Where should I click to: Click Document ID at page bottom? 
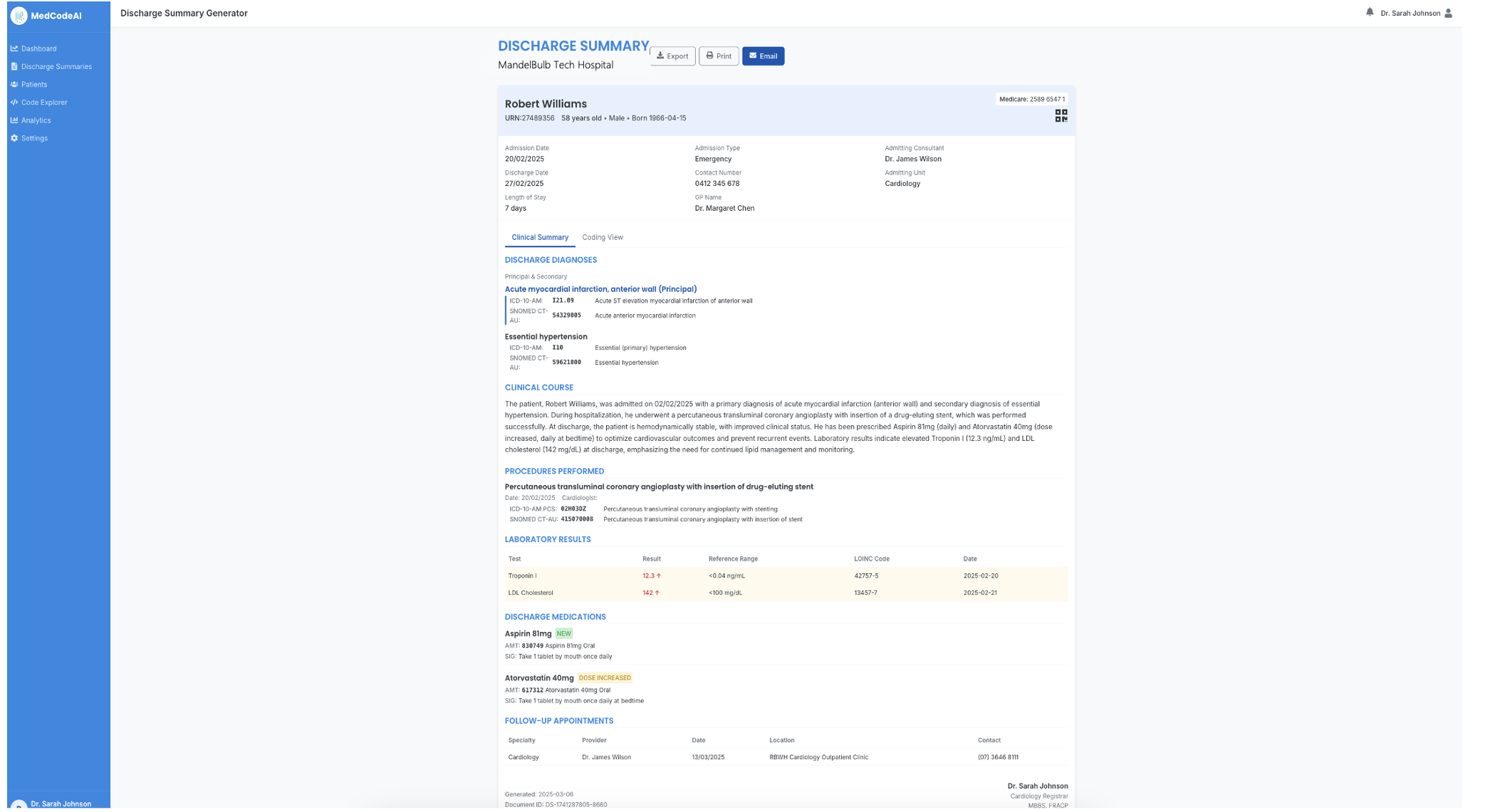(x=556, y=805)
